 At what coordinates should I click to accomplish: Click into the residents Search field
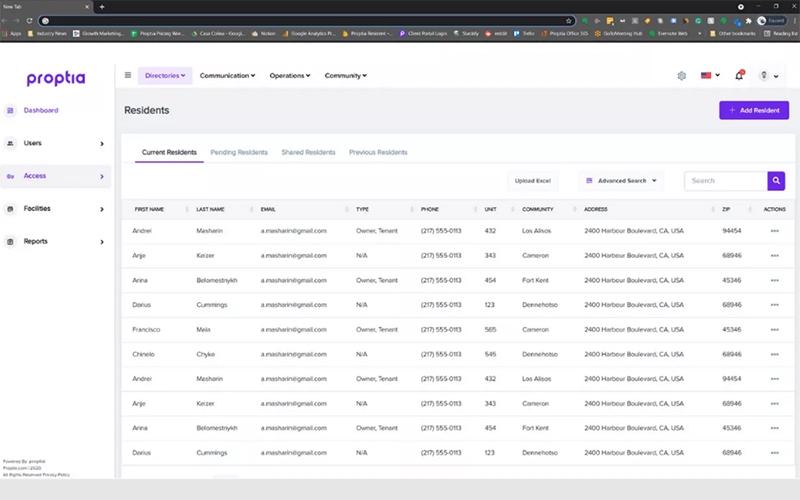click(x=726, y=181)
